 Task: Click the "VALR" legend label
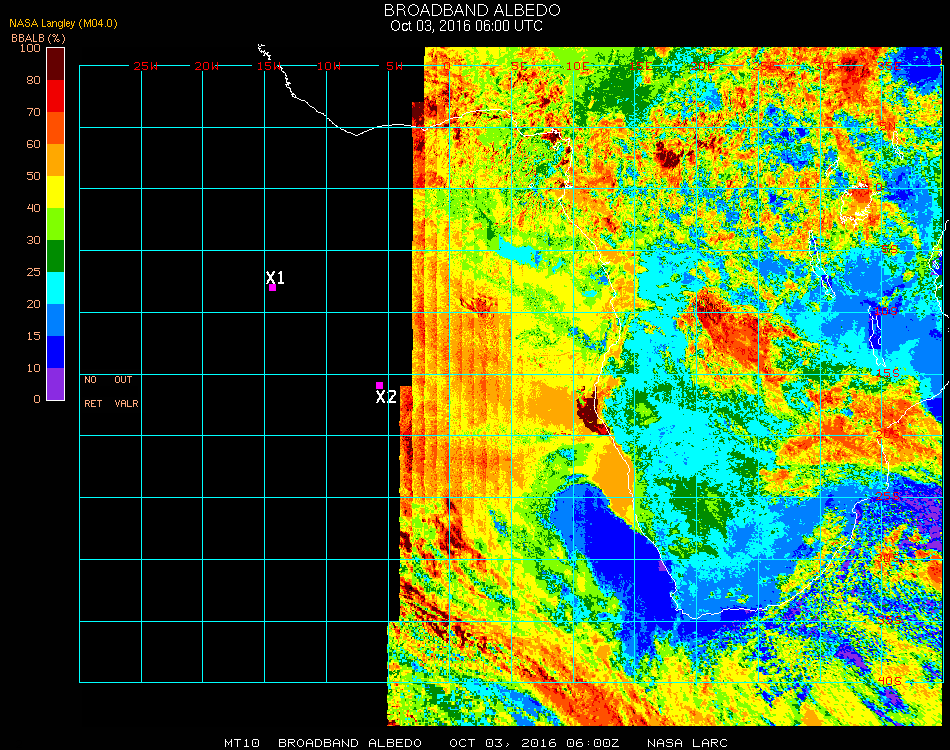[126, 403]
